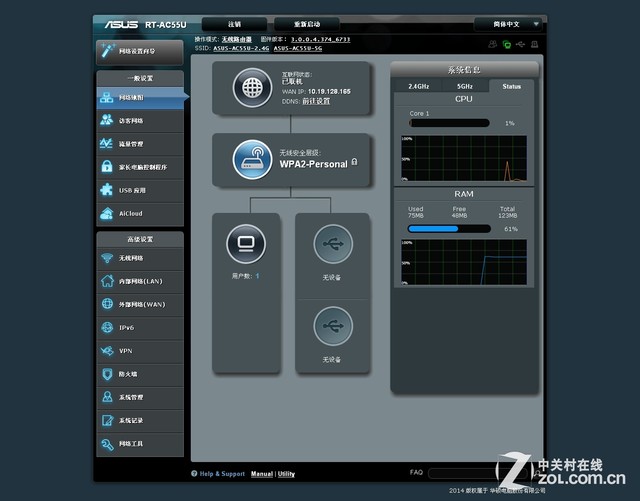Screen dimensions: 640x501
Task: Click the Help & Support text link
Action: [x=222, y=474]
